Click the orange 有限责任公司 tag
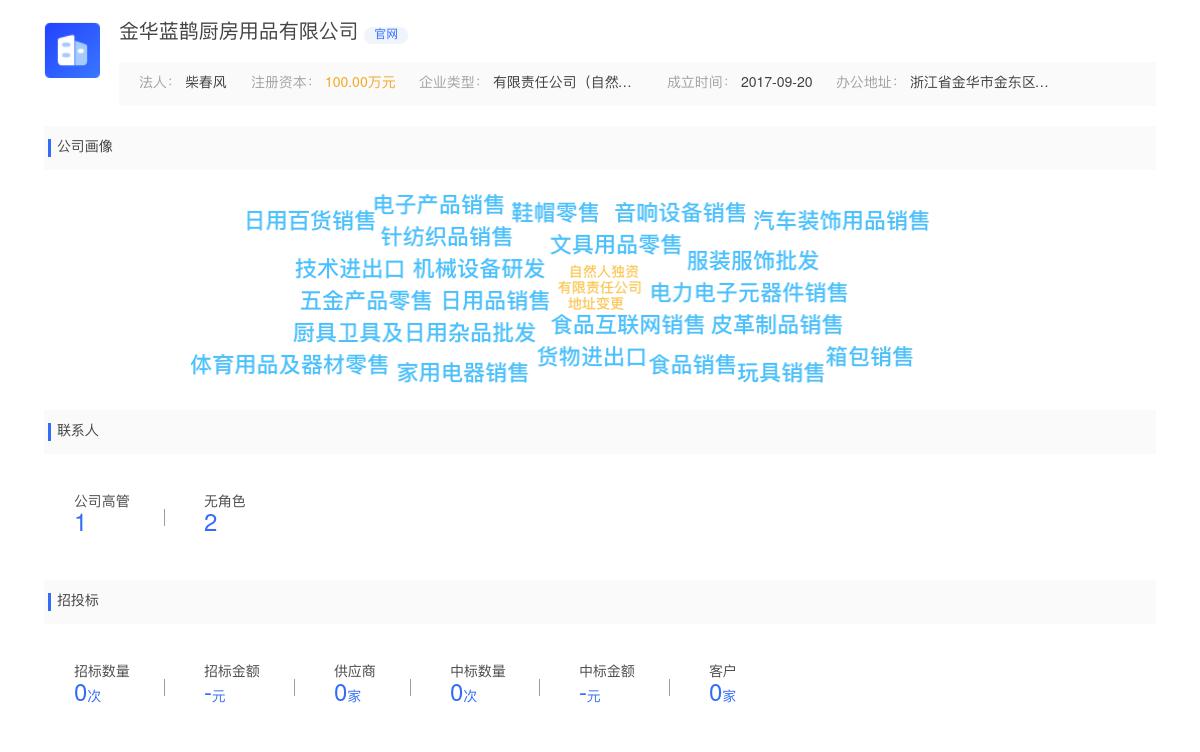Screen dimensions: 1200x752 pos(600,287)
